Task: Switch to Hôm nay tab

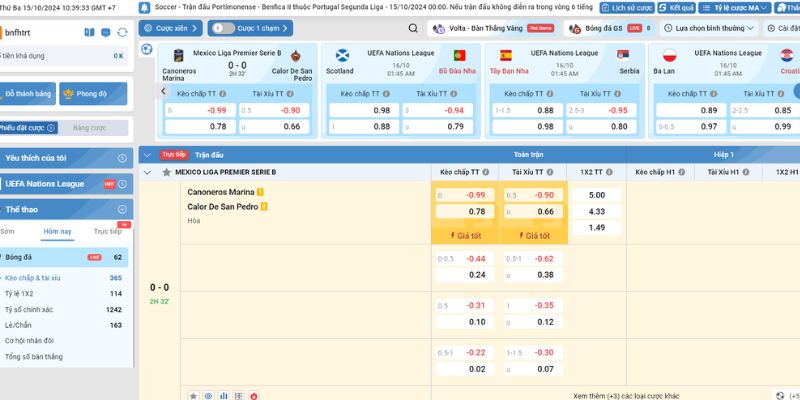Action: pos(57,231)
